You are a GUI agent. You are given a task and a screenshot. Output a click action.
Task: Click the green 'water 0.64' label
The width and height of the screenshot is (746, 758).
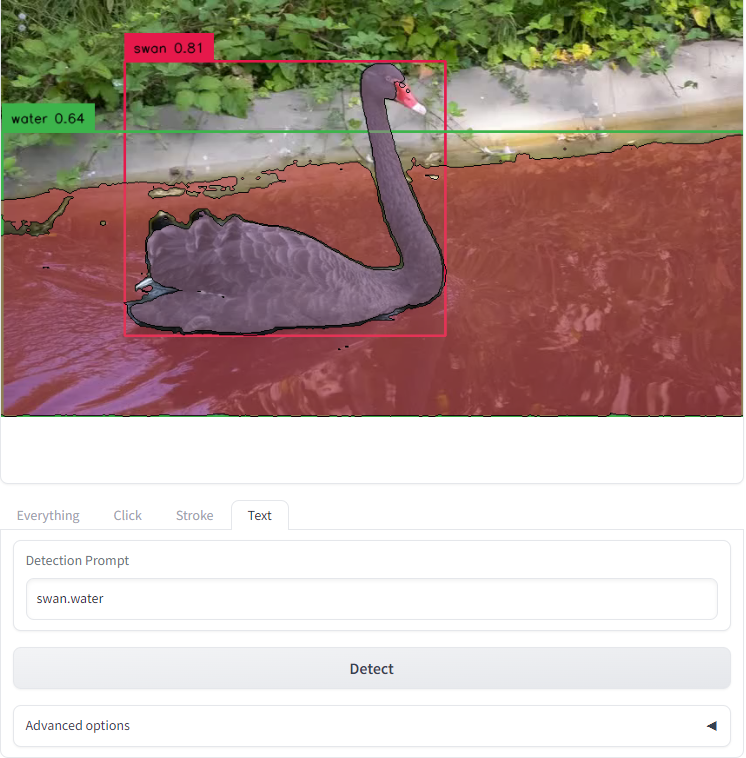(x=48, y=118)
